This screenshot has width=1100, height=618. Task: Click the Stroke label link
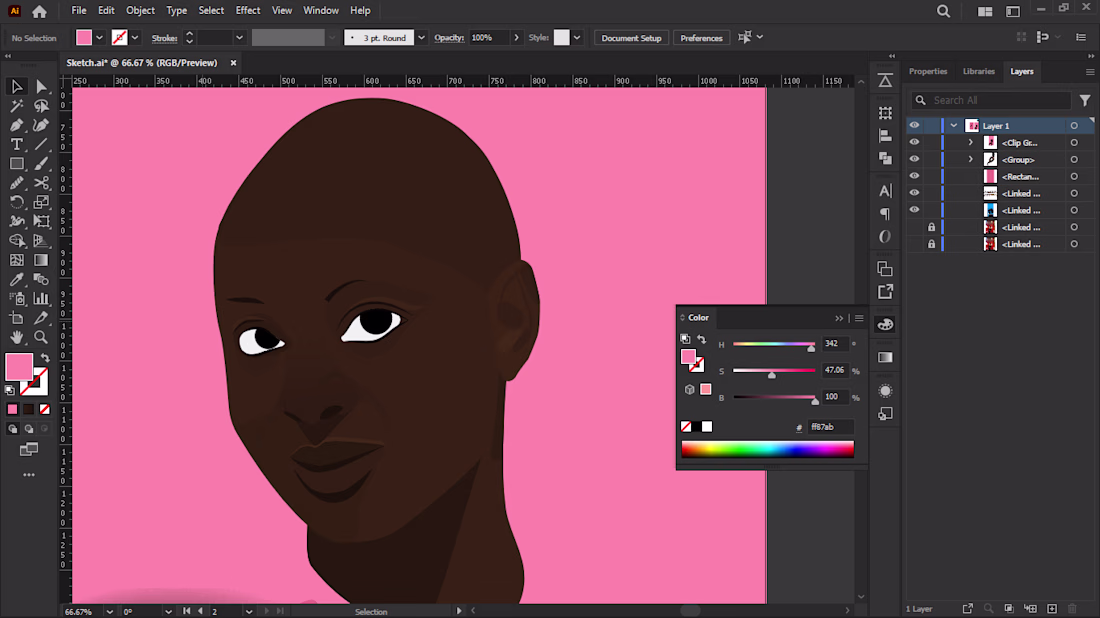coord(164,38)
